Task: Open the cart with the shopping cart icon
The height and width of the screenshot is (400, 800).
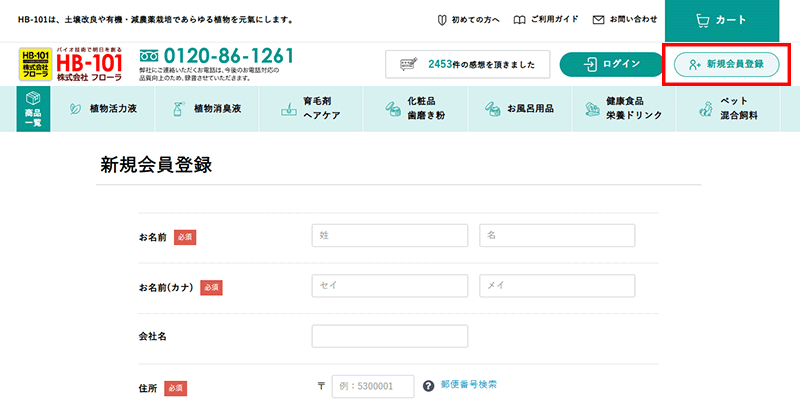Action: [702, 19]
